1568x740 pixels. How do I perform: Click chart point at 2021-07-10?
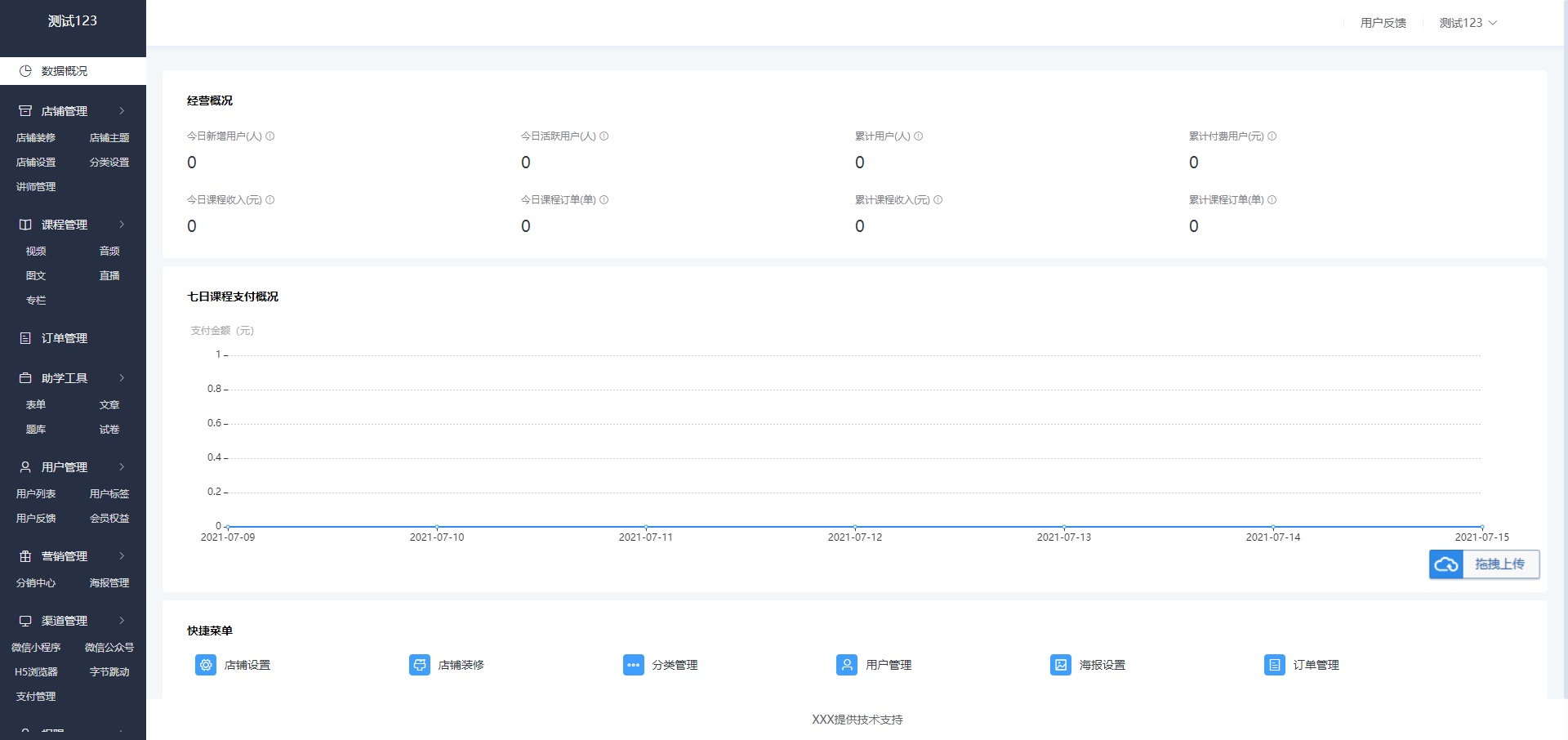(437, 527)
